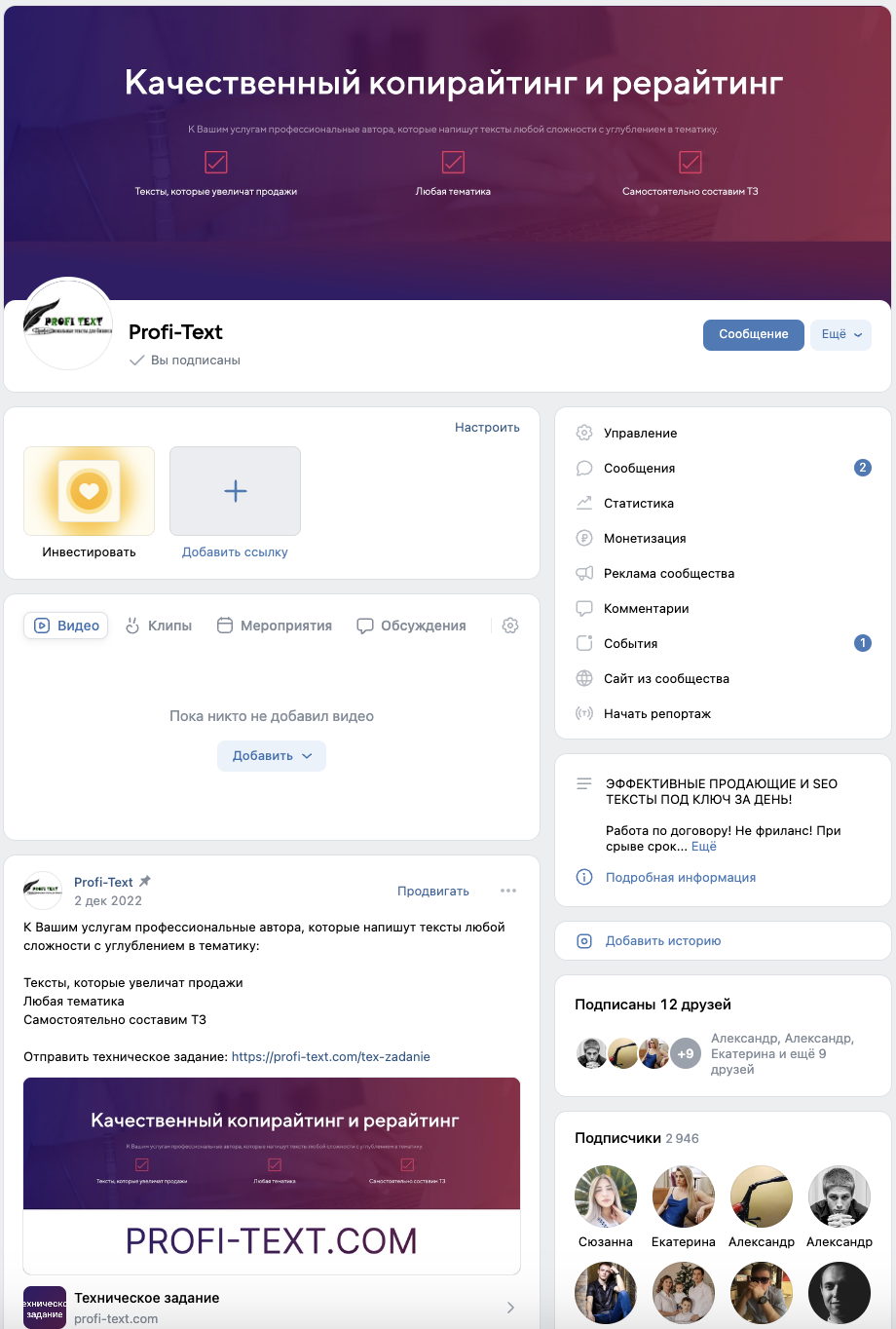Select Статистика in the side menu
Image resolution: width=896 pixels, height=1329 pixels.
coord(723,503)
